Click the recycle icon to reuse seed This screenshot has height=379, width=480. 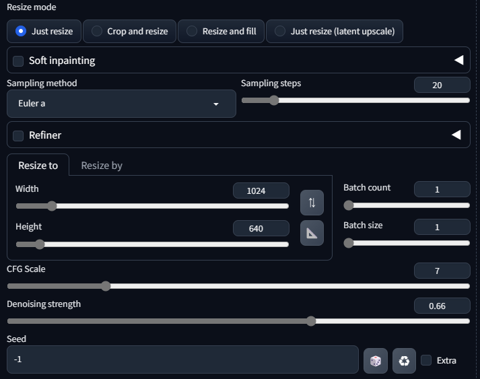pyautogui.click(x=404, y=361)
